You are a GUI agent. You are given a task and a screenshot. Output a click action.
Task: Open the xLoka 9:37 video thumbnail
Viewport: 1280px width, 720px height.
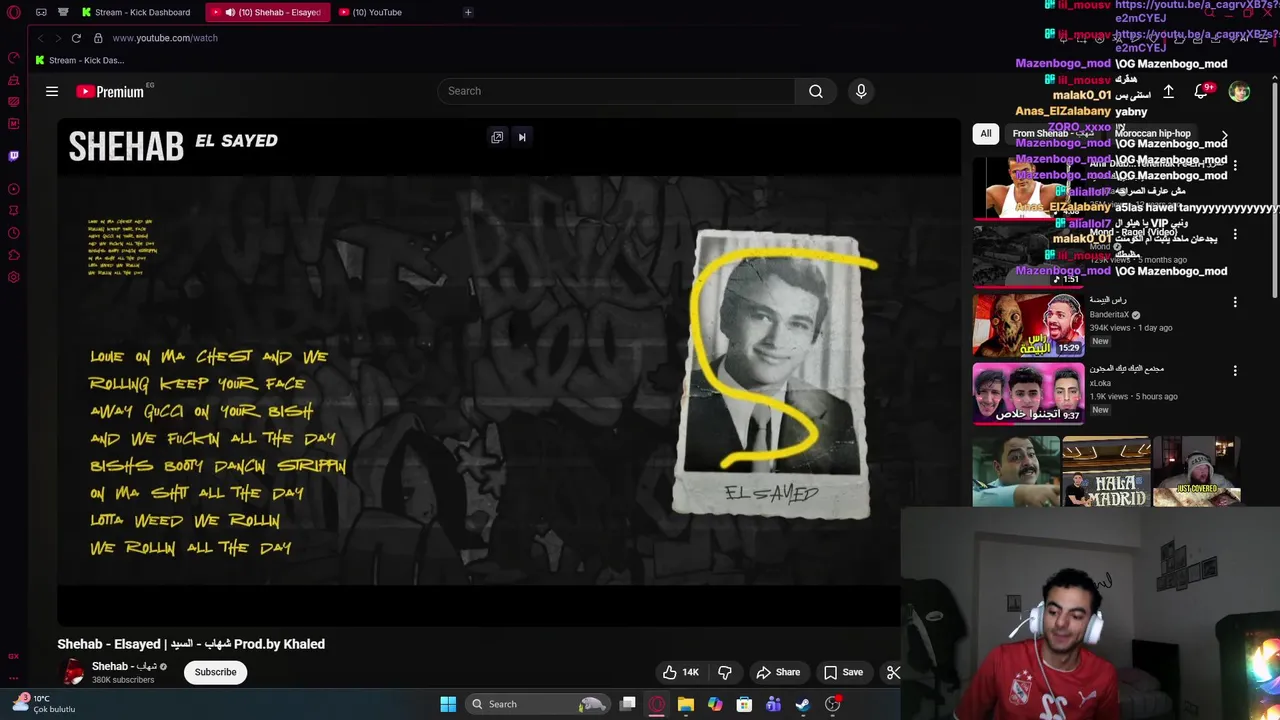click(x=1029, y=394)
